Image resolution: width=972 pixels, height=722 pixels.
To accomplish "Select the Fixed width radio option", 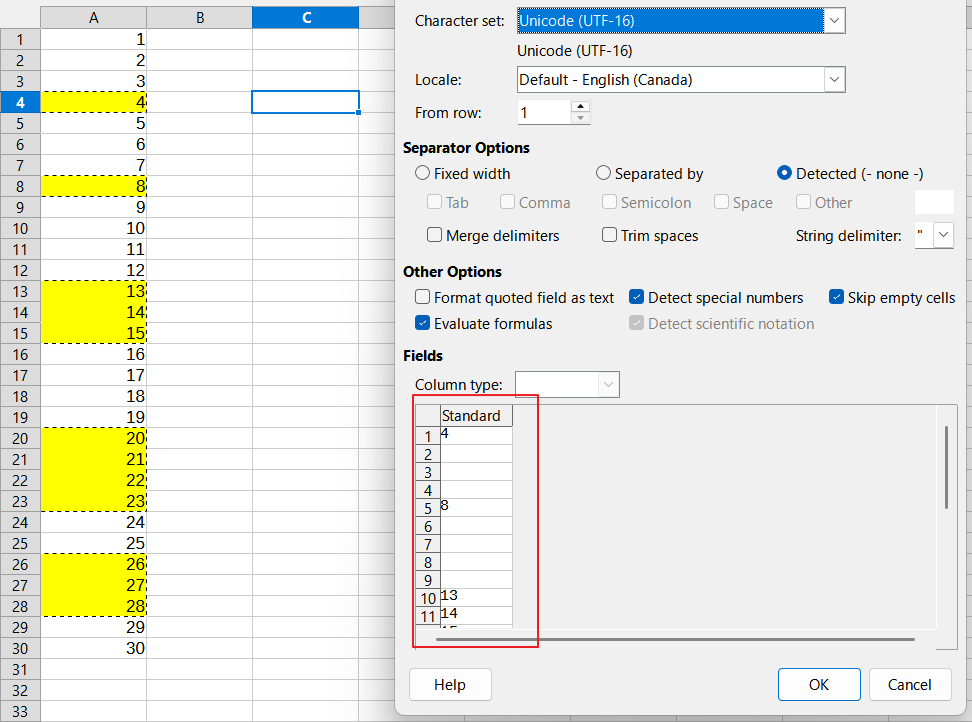I will [x=423, y=174].
